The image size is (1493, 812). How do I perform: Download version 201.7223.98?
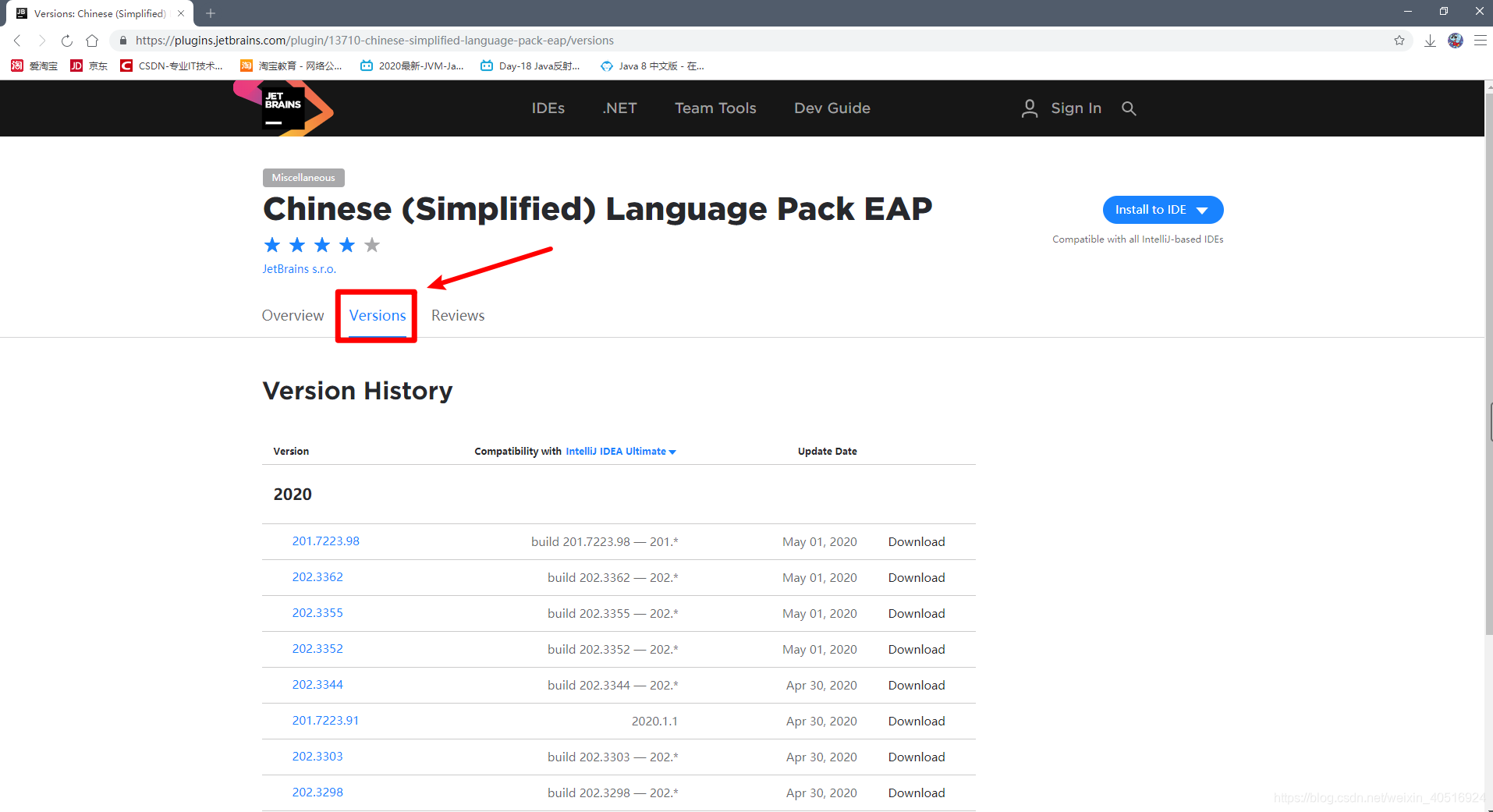tap(917, 542)
